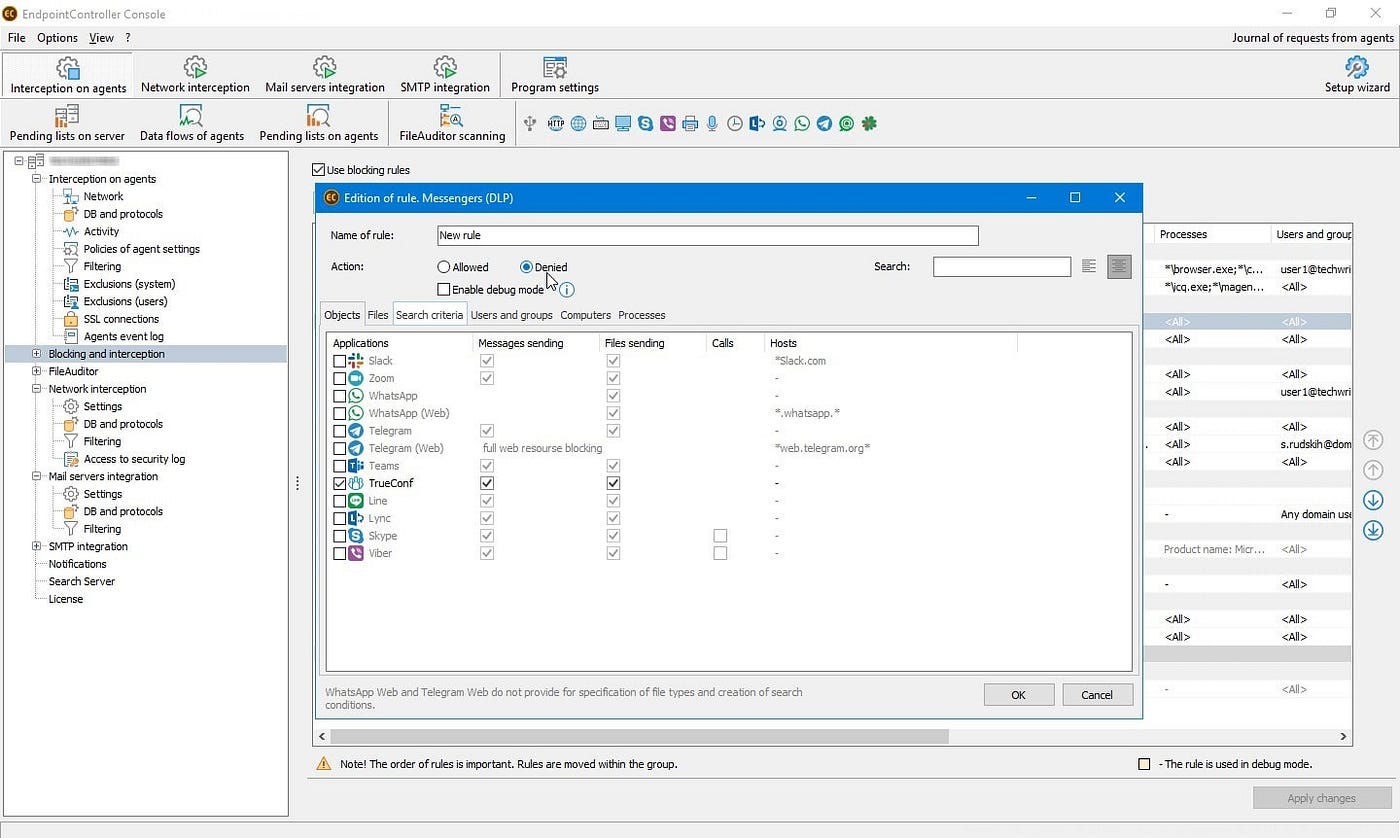Viewport: 1400px width, 838px height.
Task: Move rule down one position arrow
Action: click(1373, 500)
